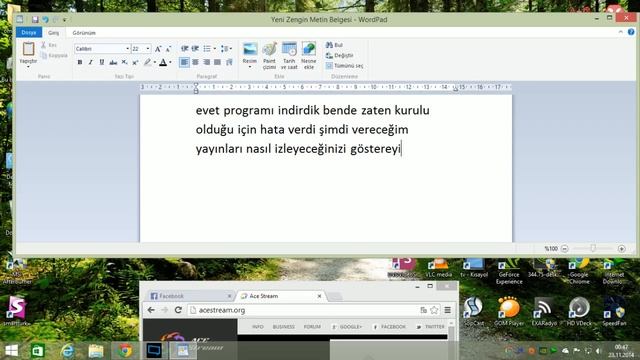
Task: Justify paragraph text
Action: tap(218, 62)
